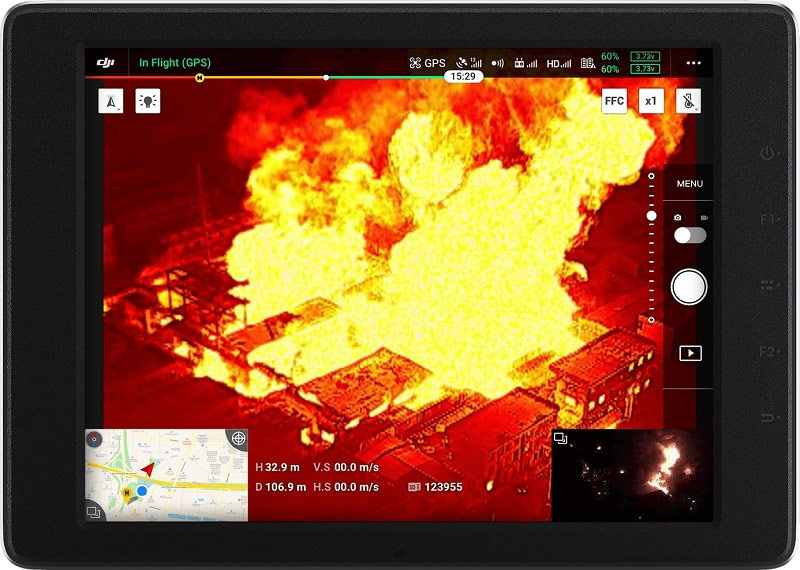The height and width of the screenshot is (570, 800).
Task: Check the satellite signal strength icon
Action: pyautogui.click(x=468, y=63)
